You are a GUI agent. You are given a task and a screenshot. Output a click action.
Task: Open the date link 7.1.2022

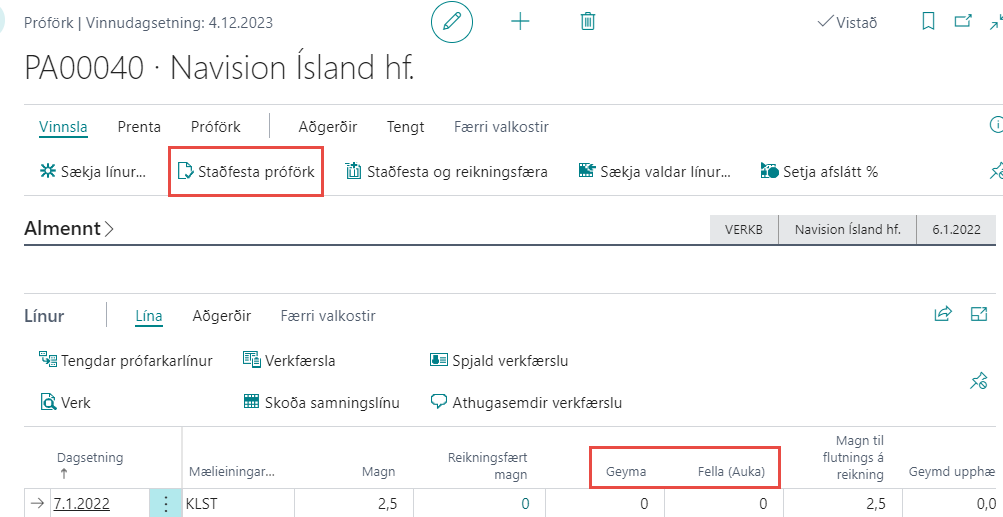[x=81, y=504]
